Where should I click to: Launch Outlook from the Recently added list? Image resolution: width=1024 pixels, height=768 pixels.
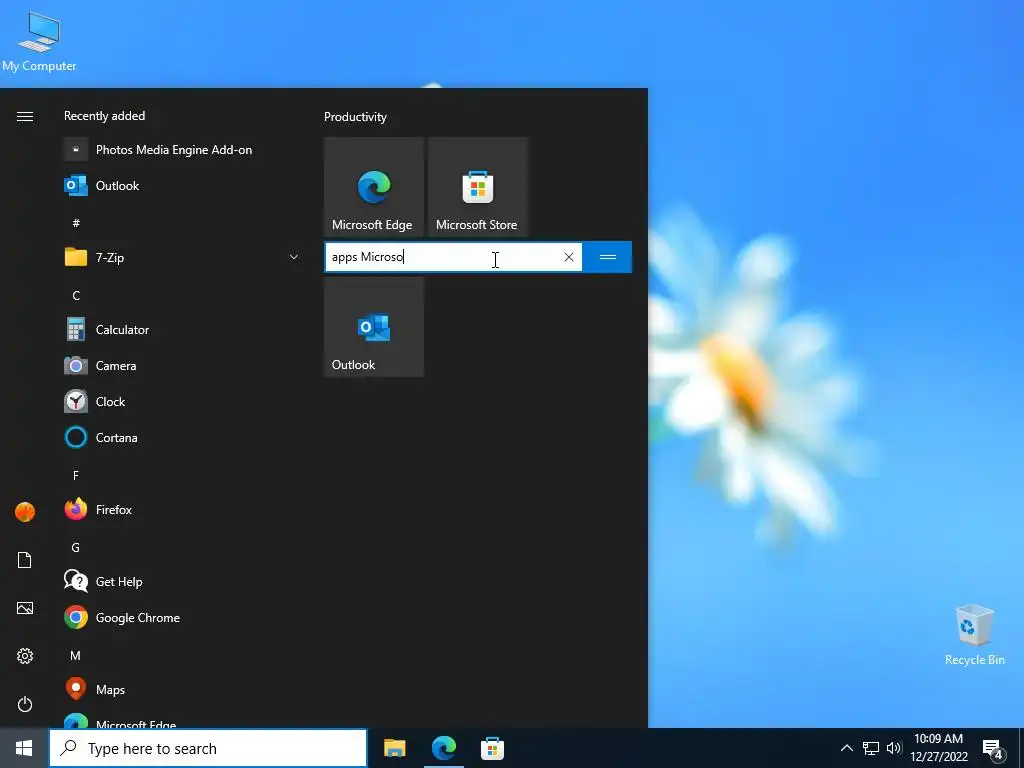point(183,185)
